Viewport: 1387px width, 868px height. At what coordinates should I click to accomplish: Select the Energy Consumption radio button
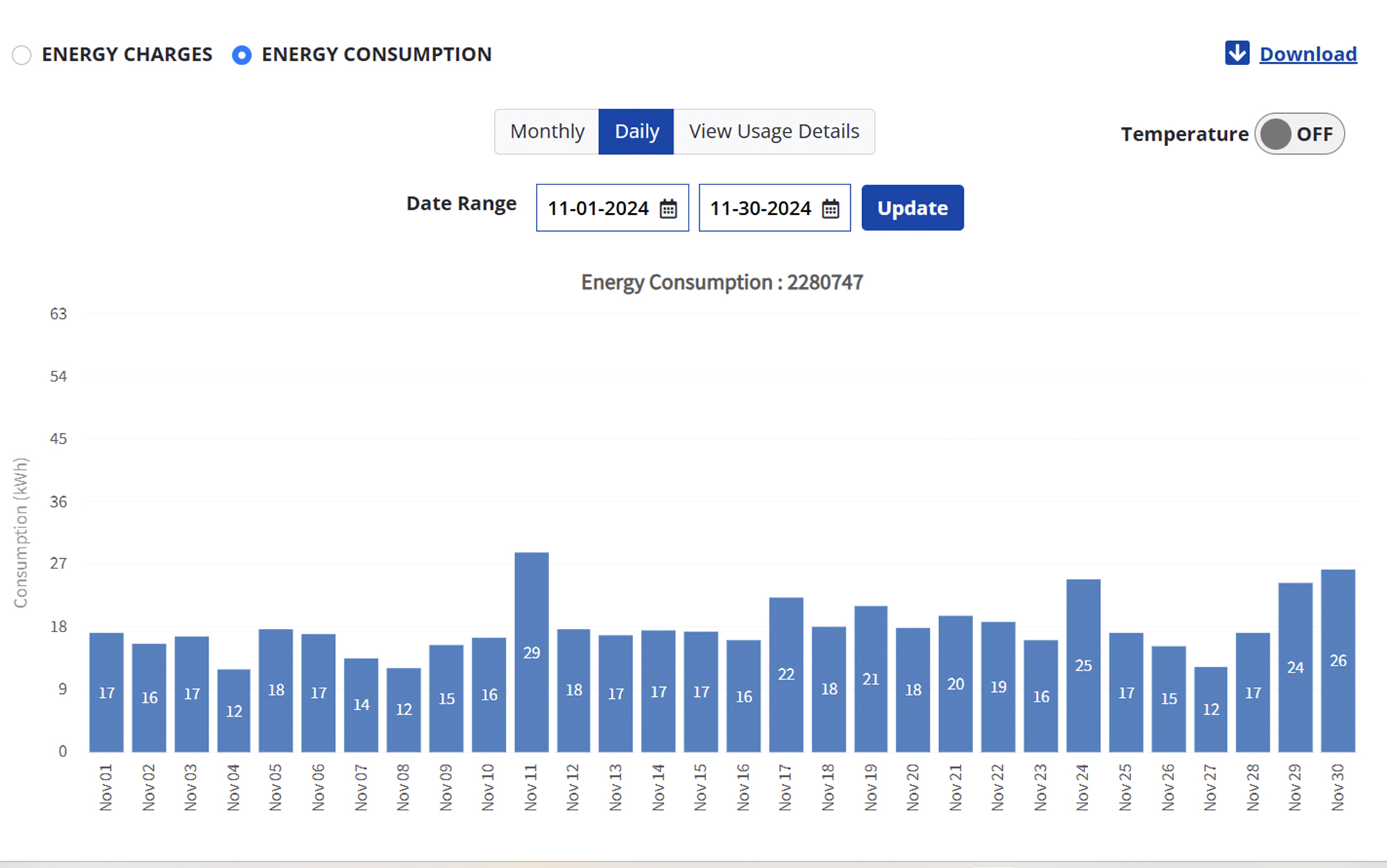point(241,55)
